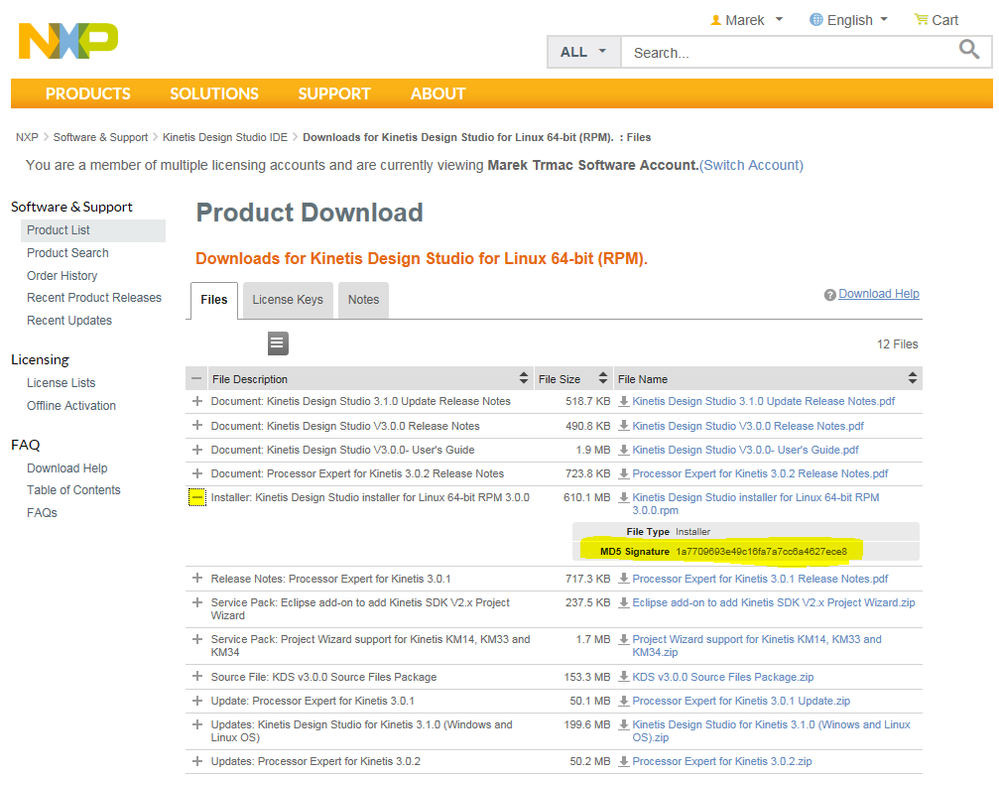Click download icon for Processor Expert 3.0.2 Release Notes.pdf

tap(624, 474)
